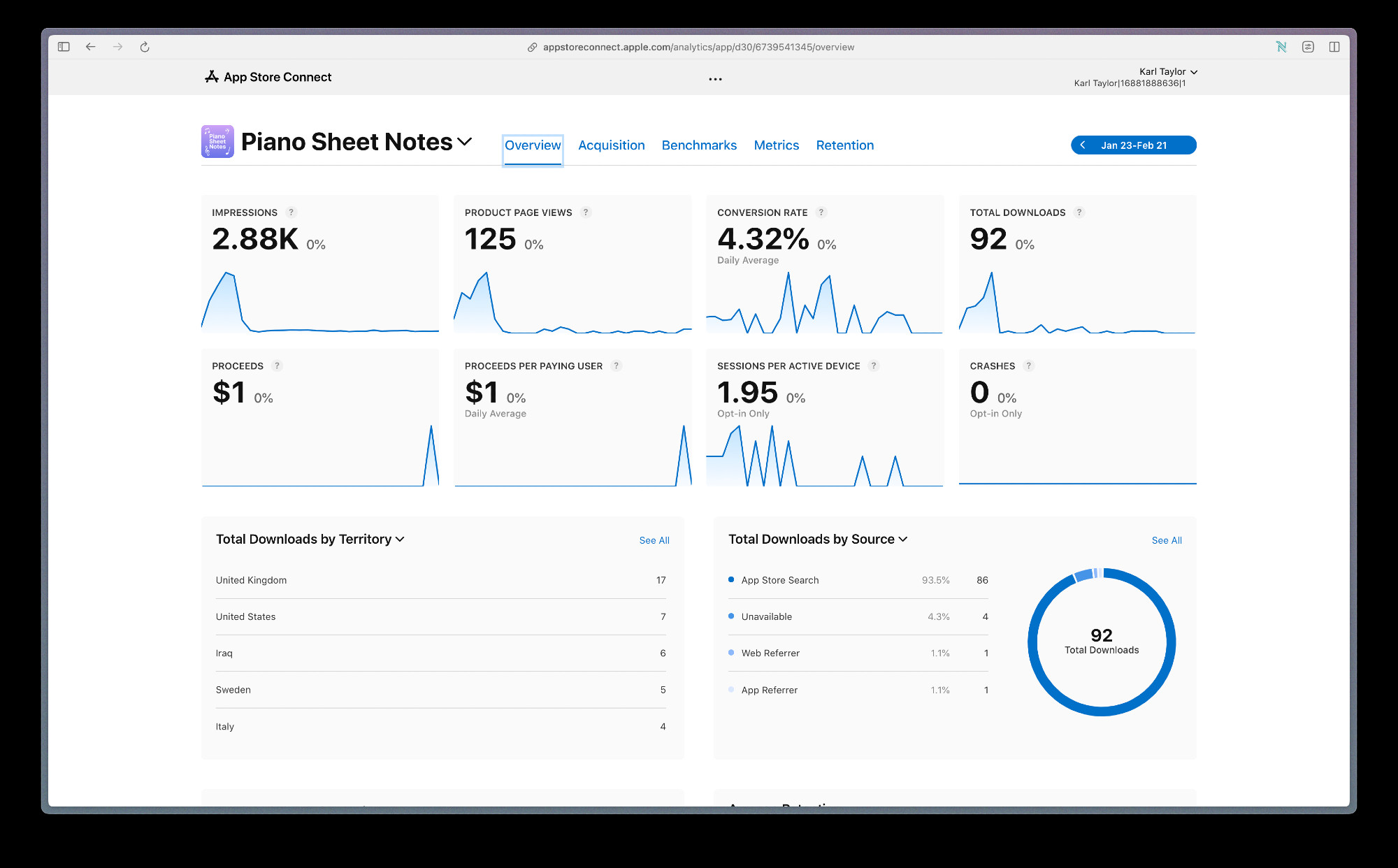
Task: Click the Piano Sheet Notes app icon
Action: pos(217,142)
